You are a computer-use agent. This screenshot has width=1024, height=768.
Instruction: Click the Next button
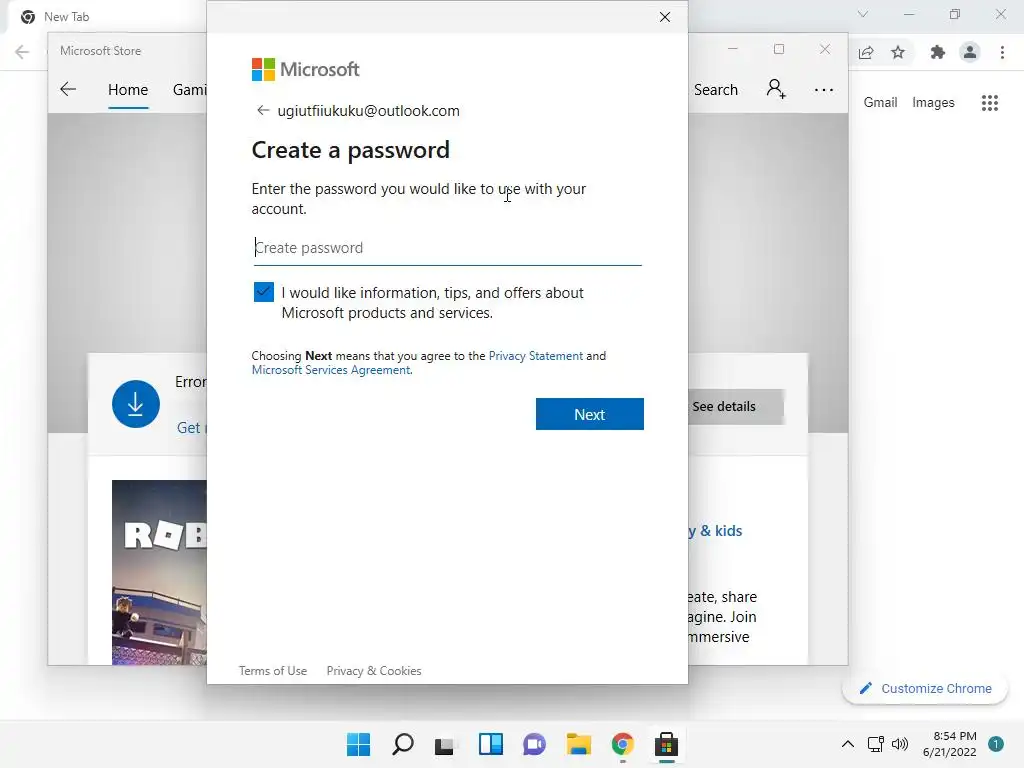click(x=589, y=414)
